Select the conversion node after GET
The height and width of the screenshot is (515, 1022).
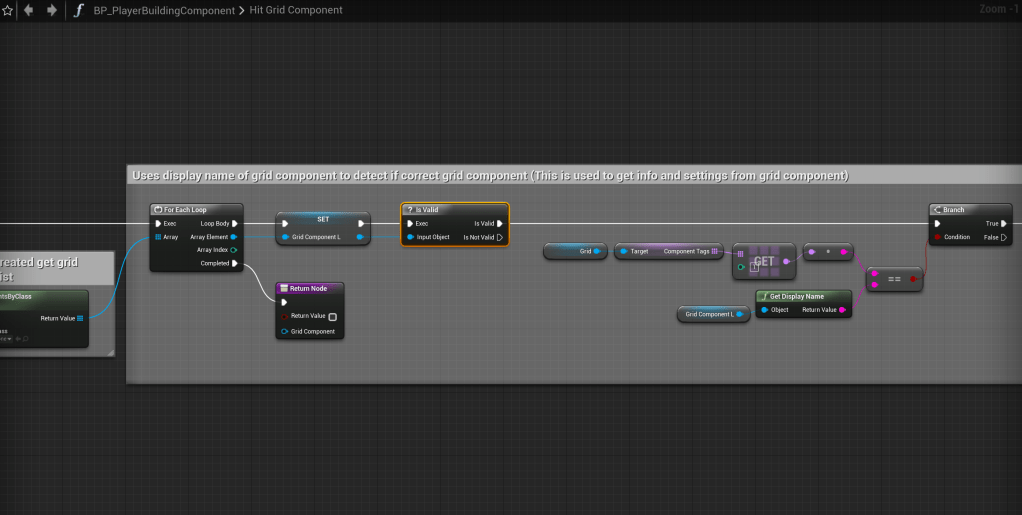click(828, 252)
